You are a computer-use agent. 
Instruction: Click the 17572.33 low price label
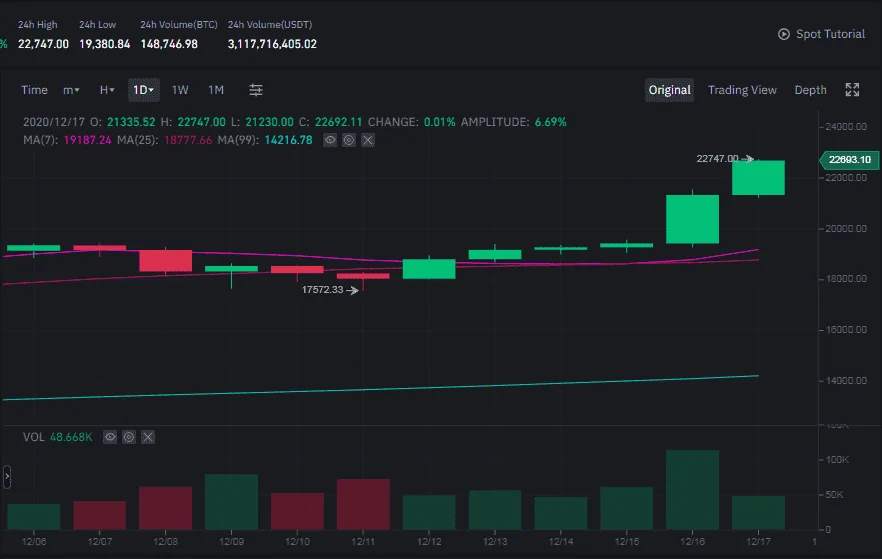click(322, 290)
